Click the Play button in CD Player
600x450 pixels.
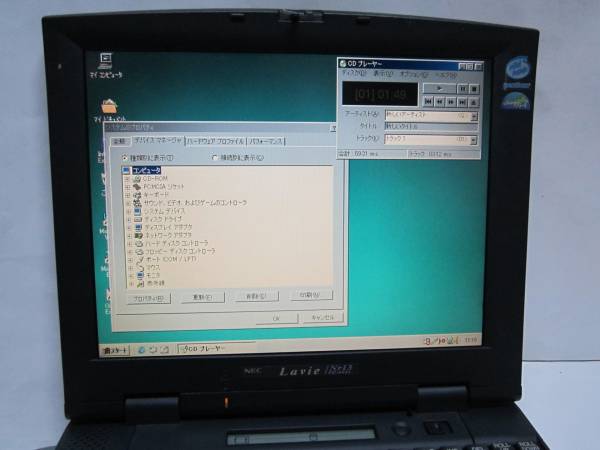(440, 89)
